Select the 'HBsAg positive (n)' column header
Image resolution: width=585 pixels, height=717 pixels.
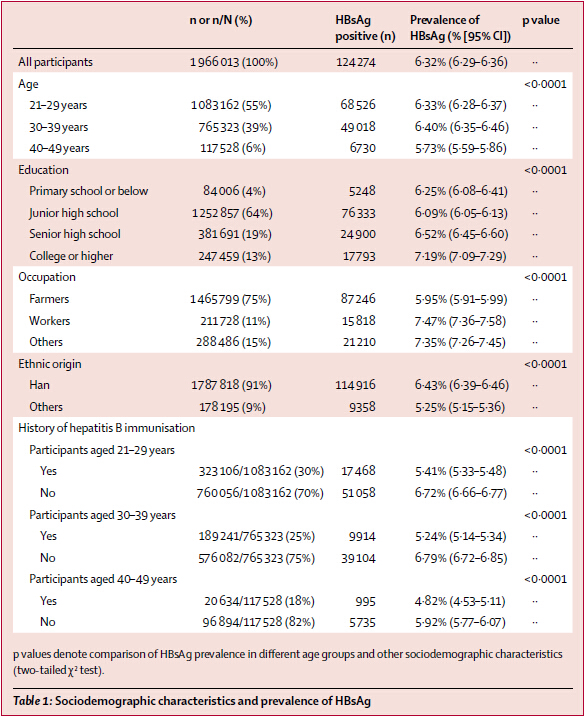pos(365,28)
